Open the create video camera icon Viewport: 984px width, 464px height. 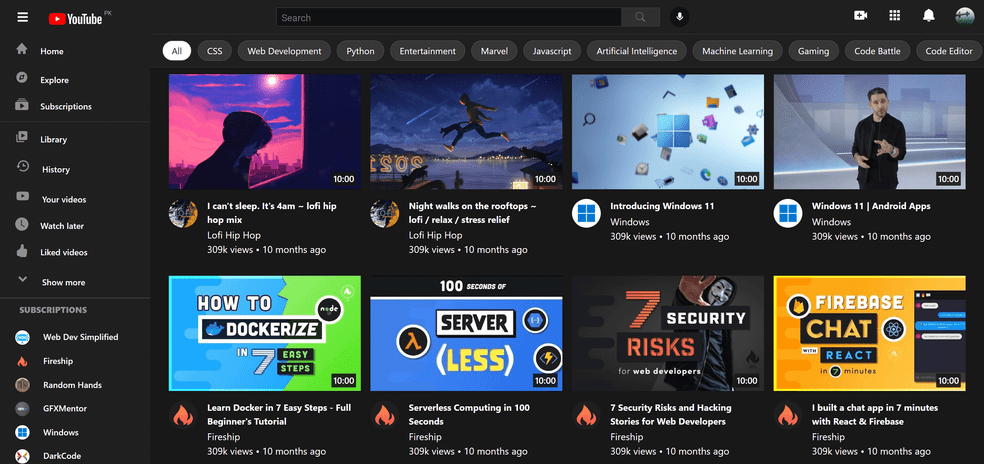[860, 16]
